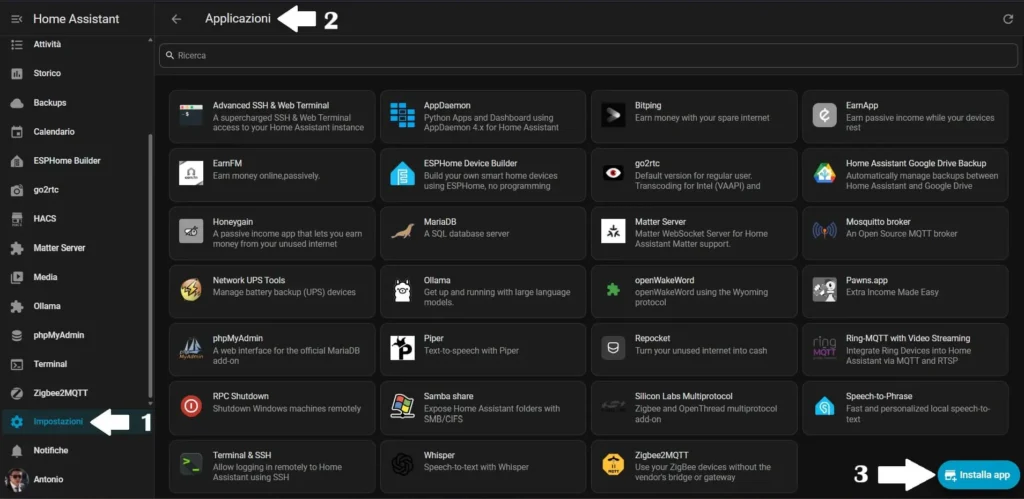Open the Whisper add-on icon
Viewport: 1024px width, 499px height.
tap(402, 464)
